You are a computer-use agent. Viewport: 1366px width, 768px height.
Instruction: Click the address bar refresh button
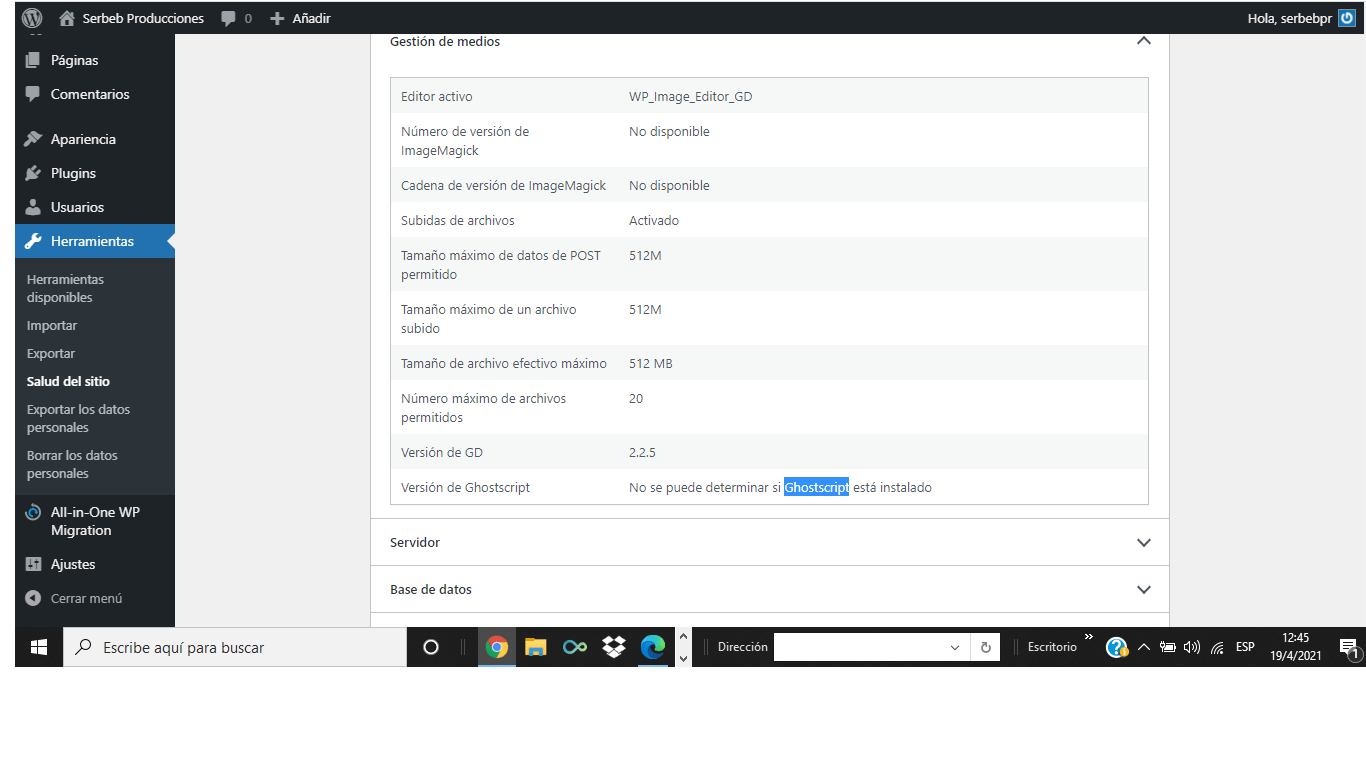tap(985, 647)
